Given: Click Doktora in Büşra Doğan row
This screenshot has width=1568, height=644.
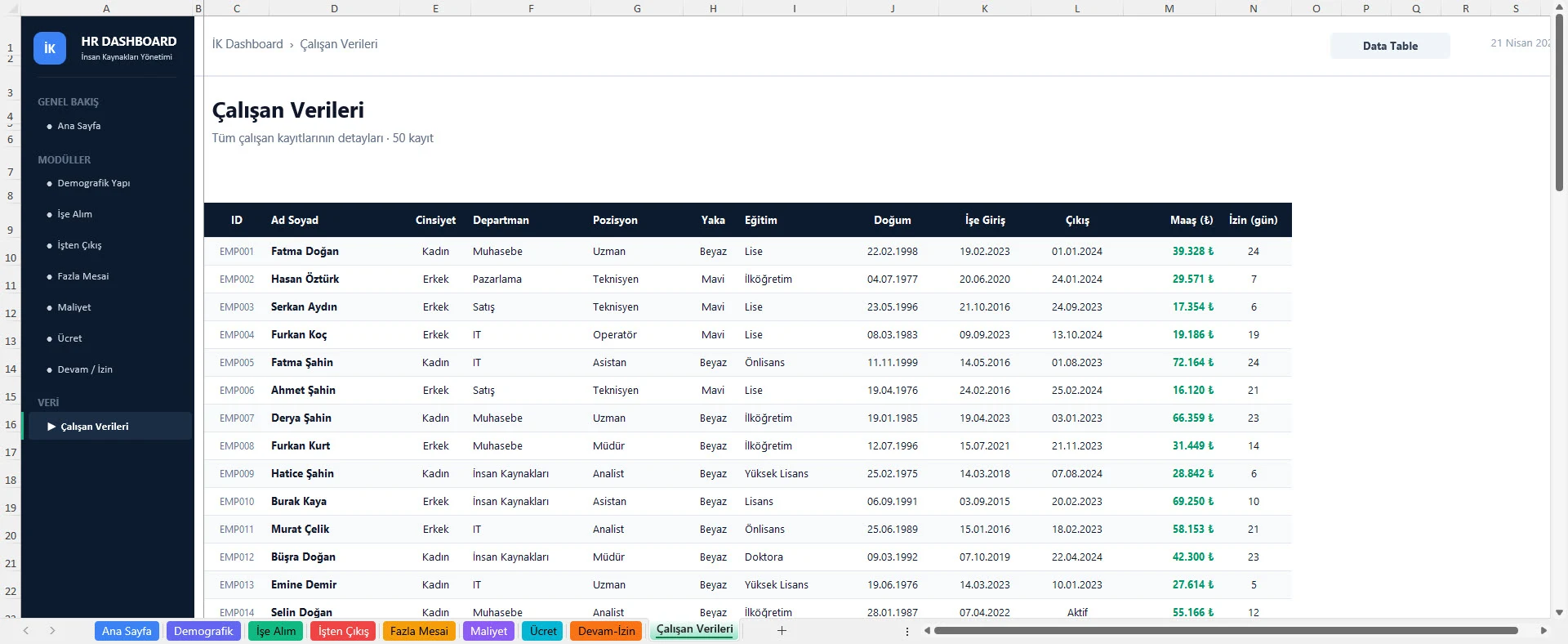Looking at the screenshot, I should (x=764, y=557).
